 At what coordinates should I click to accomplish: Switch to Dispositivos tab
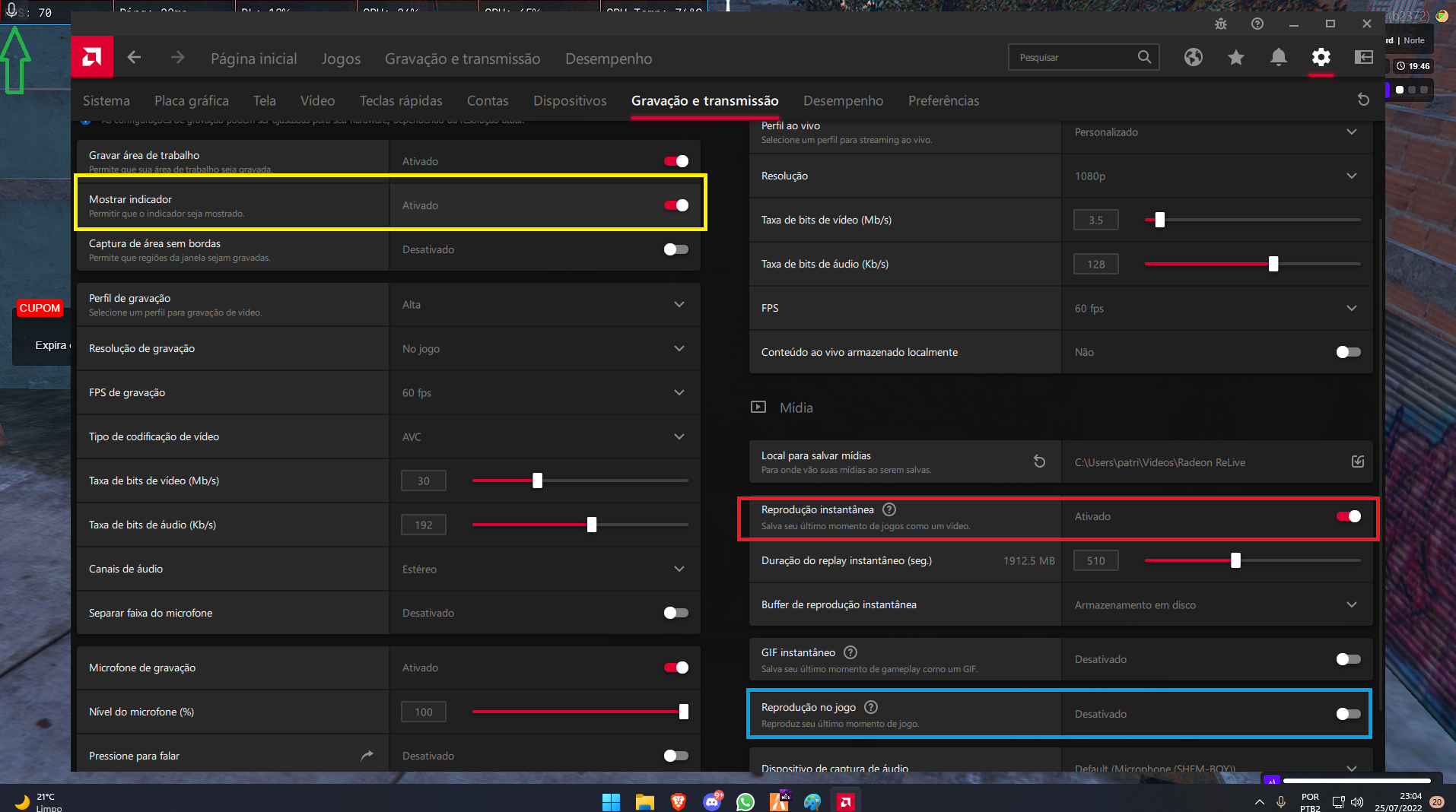570,100
